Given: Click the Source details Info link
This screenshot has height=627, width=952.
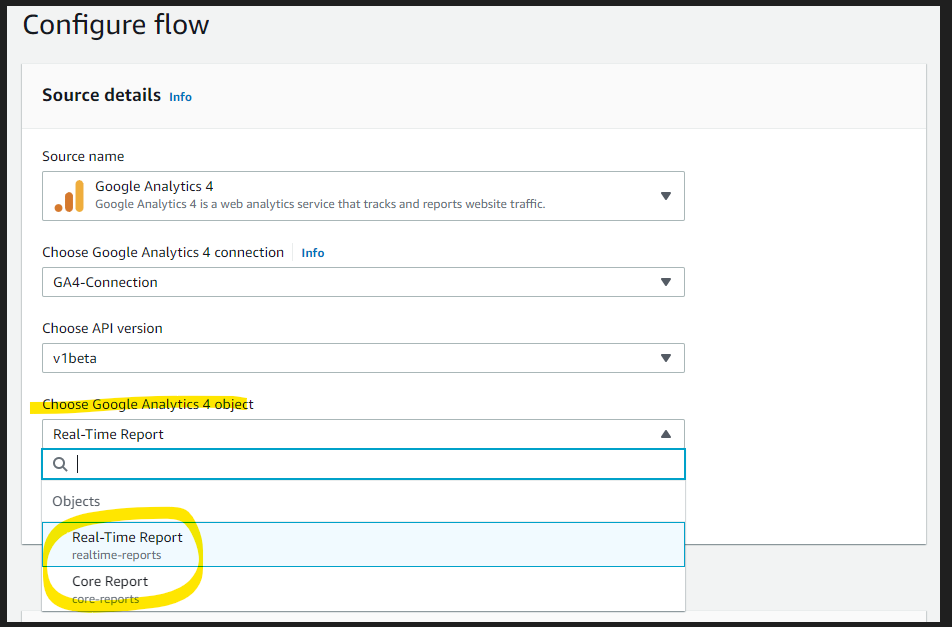Looking at the screenshot, I should 180,97.
